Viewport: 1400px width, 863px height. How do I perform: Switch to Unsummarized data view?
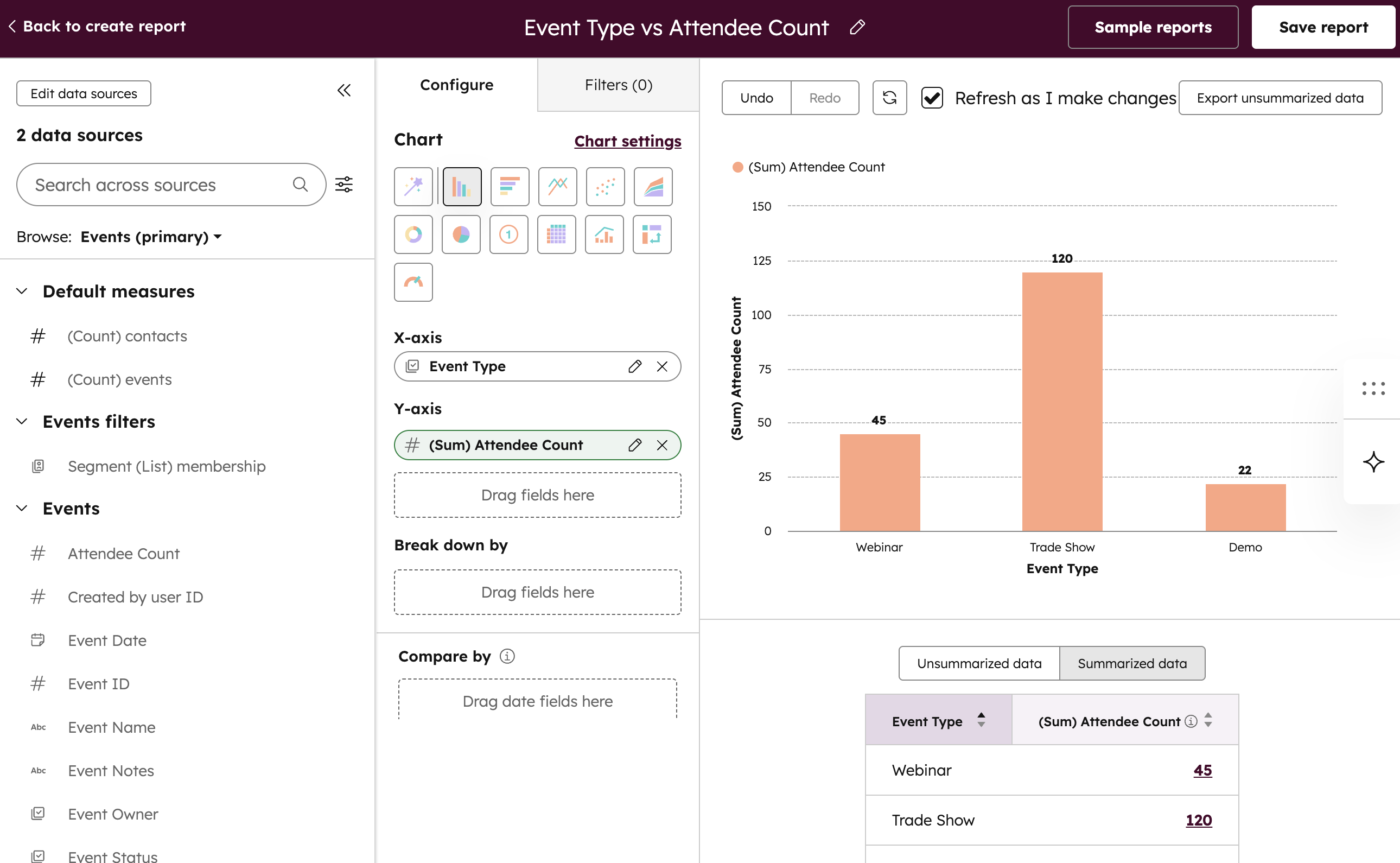click(979, 663)
